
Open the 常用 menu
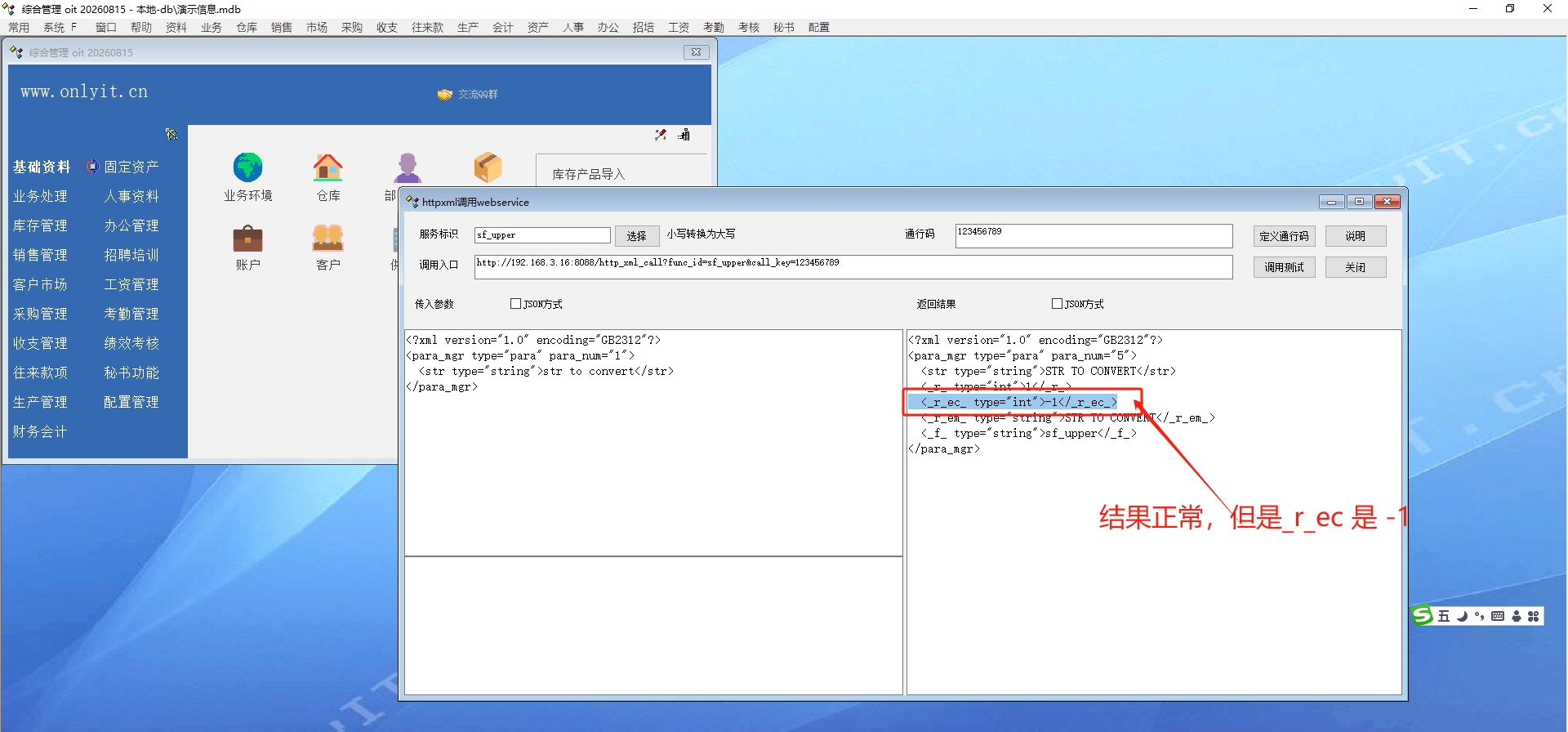point(19,27)
